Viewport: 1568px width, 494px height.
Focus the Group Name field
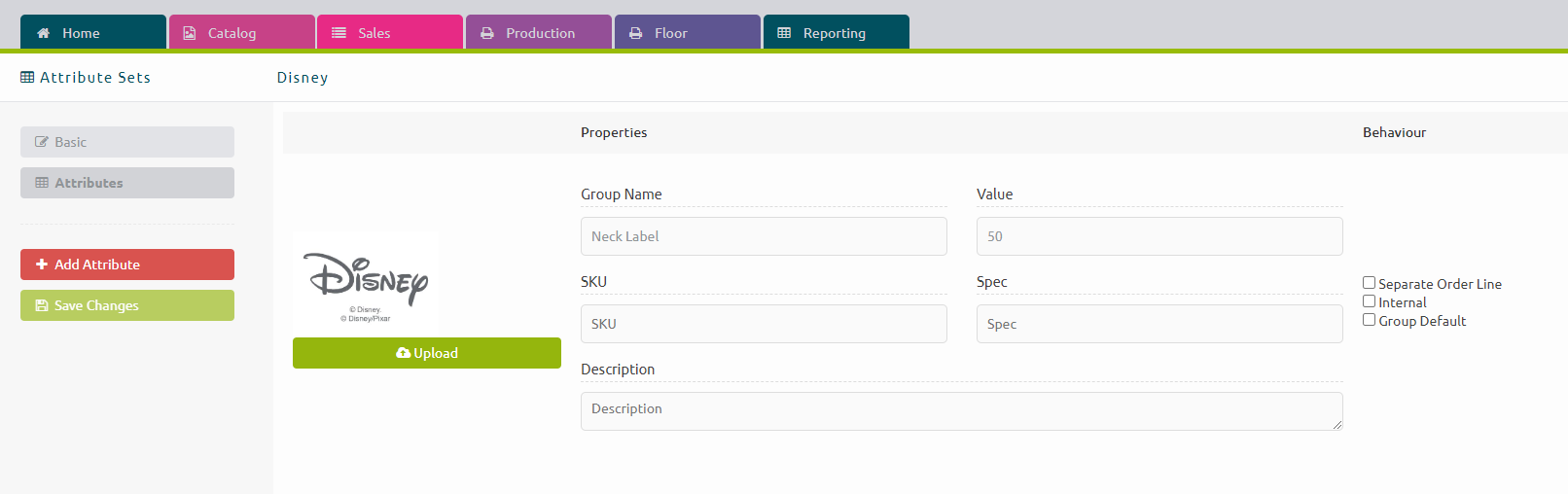click(x=764, y=236)
